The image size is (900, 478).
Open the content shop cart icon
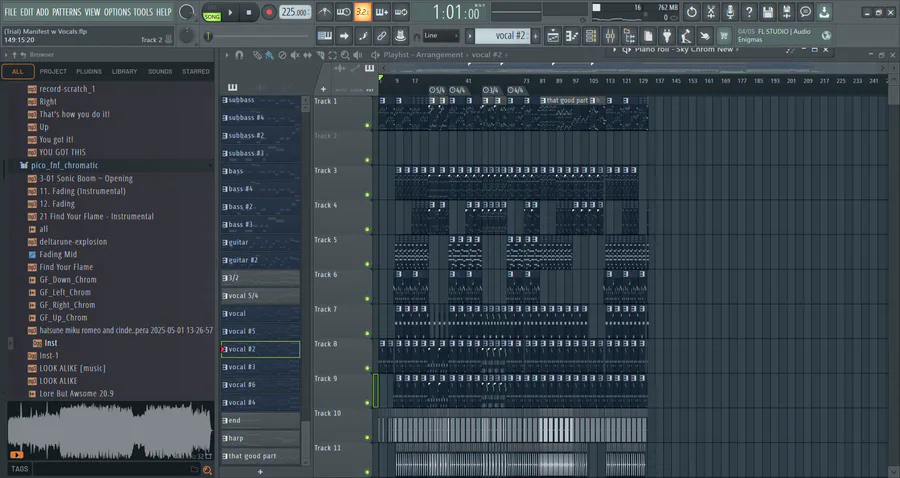[724, 36]
